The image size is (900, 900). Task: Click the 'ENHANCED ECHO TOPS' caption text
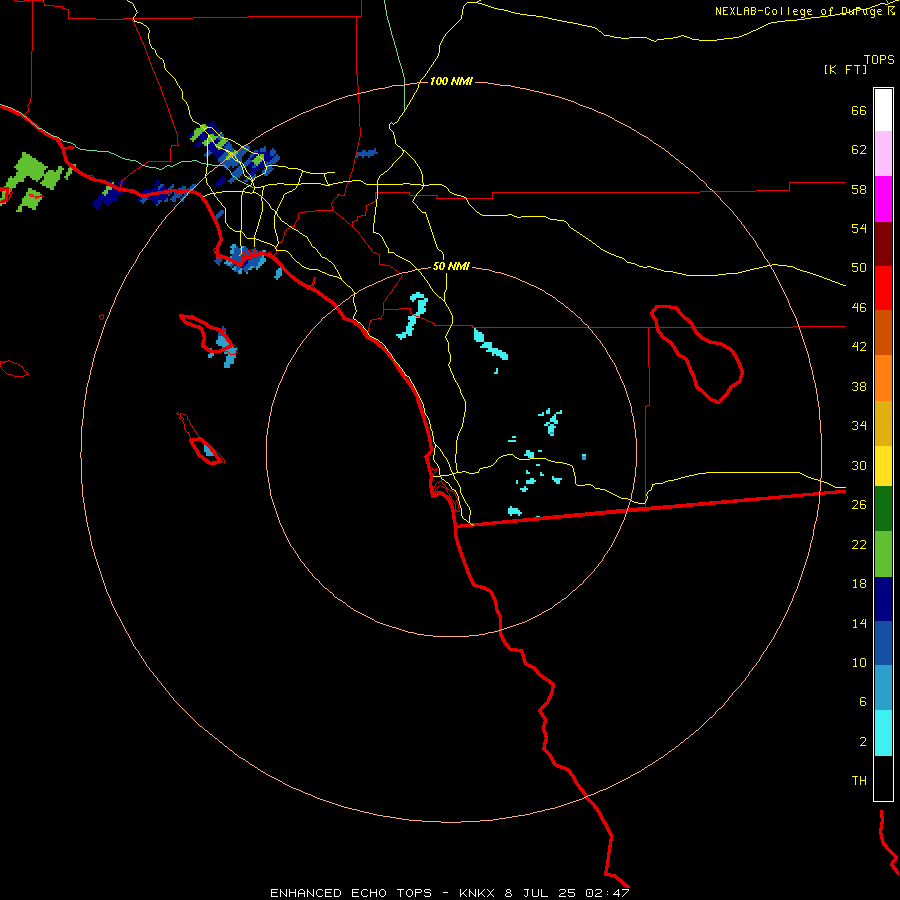(351, 893)
